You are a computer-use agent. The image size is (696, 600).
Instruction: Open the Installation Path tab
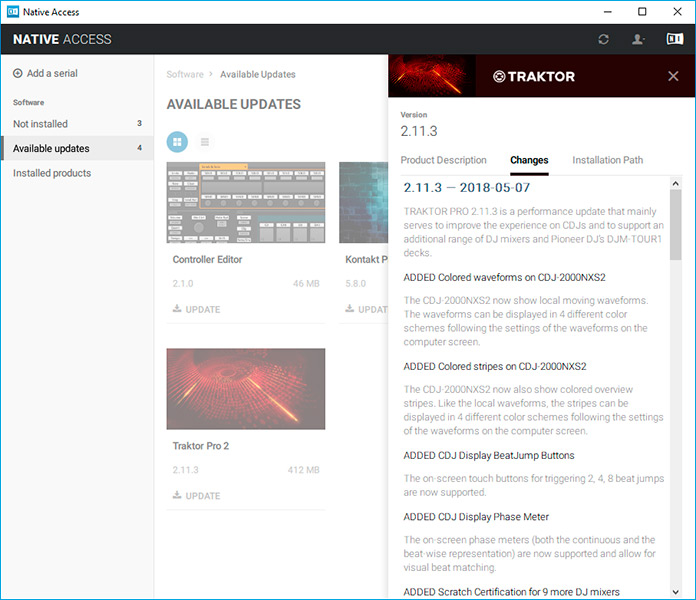tap(607, 160)
